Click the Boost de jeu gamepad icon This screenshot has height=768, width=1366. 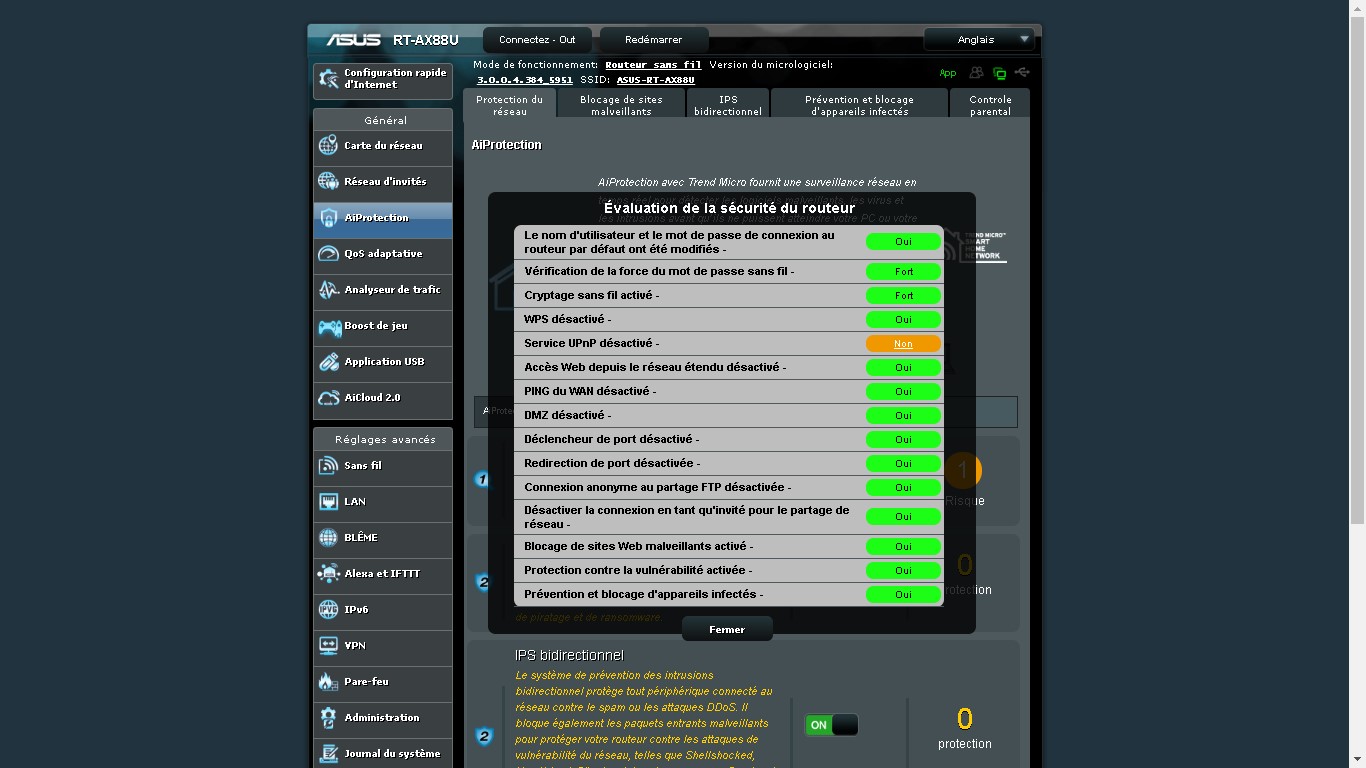click(328, 326)
